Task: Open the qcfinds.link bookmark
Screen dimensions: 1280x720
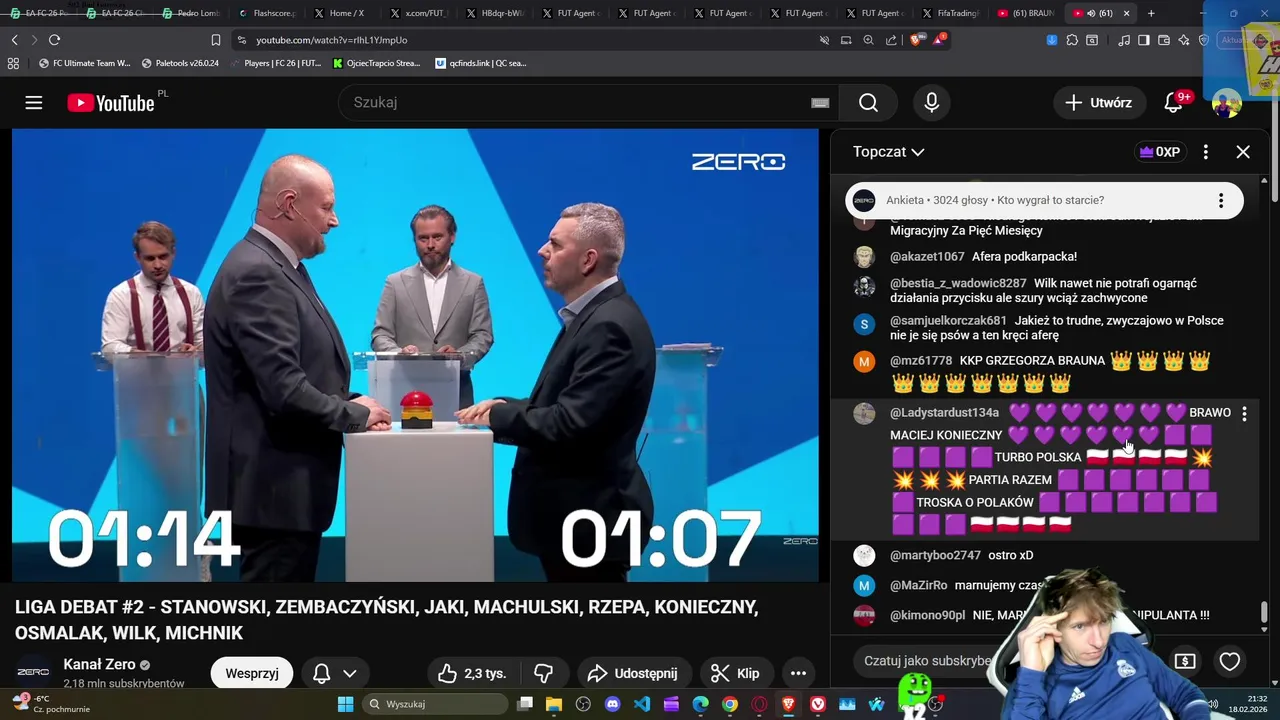Action: 481,63
